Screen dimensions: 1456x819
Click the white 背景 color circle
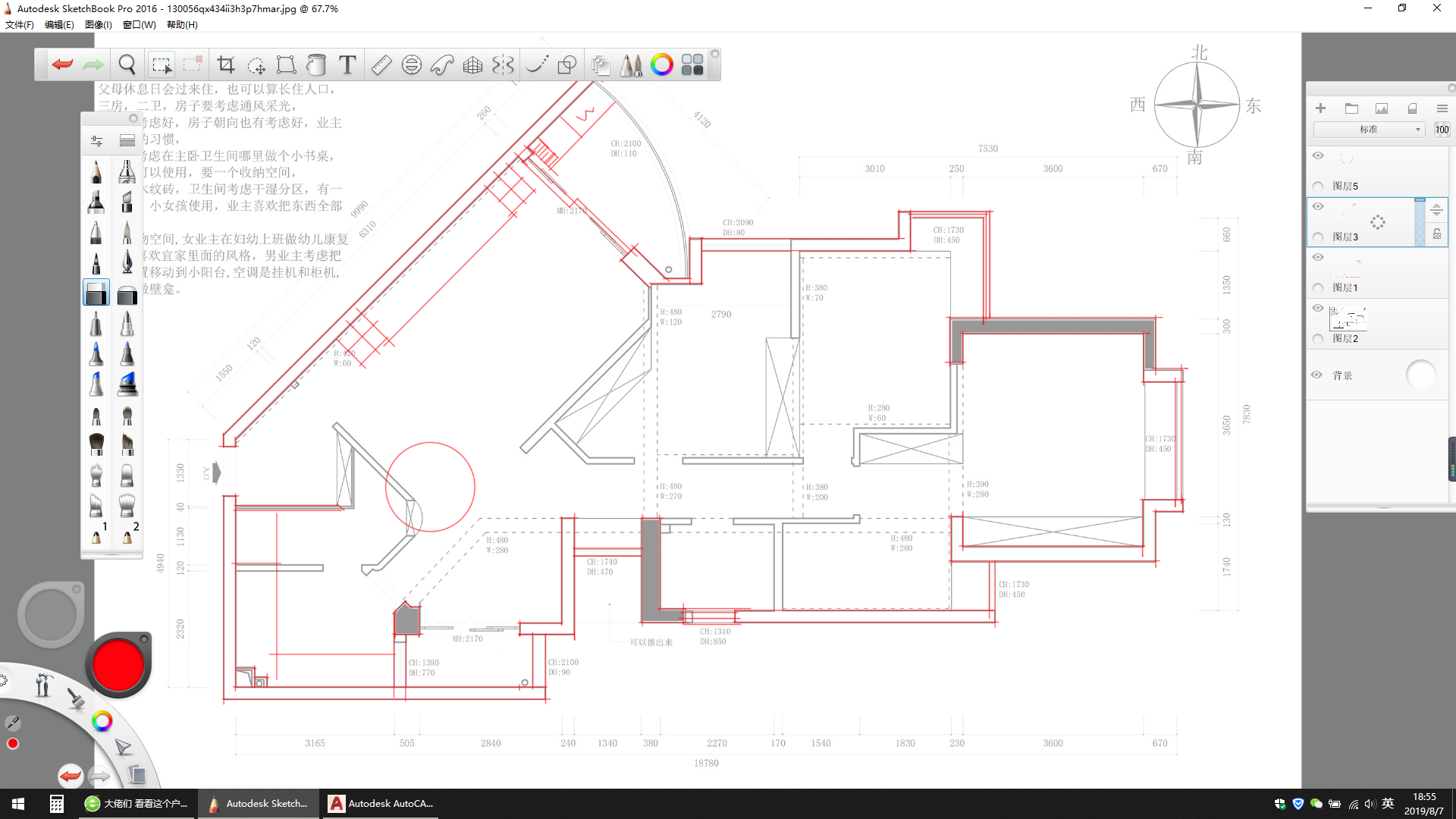coord(1420,375)
